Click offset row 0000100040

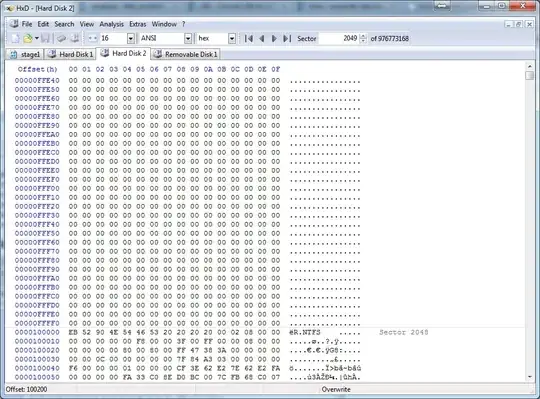[x=37, y=368]
